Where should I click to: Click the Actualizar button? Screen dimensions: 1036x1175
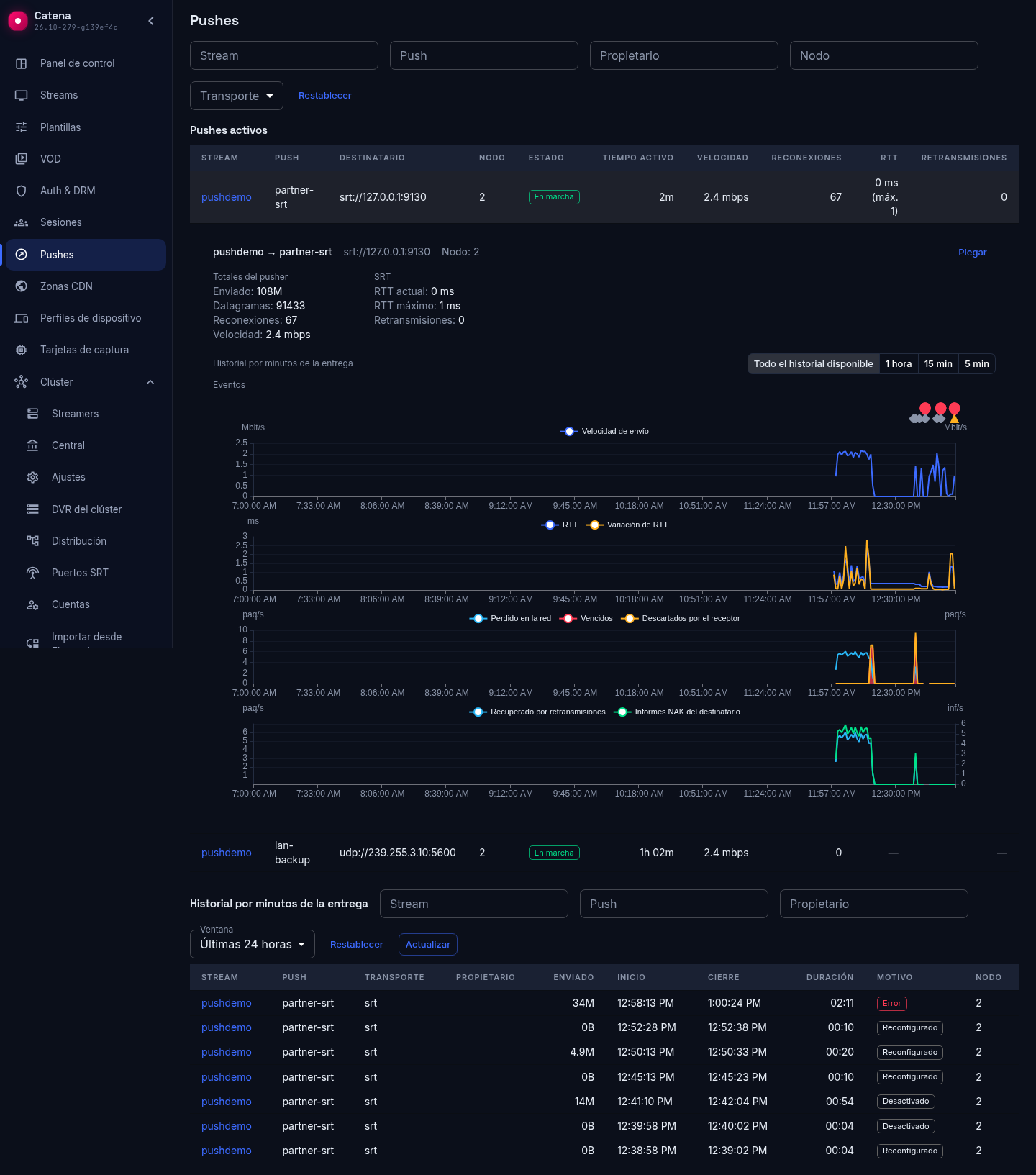click(428, 945)
